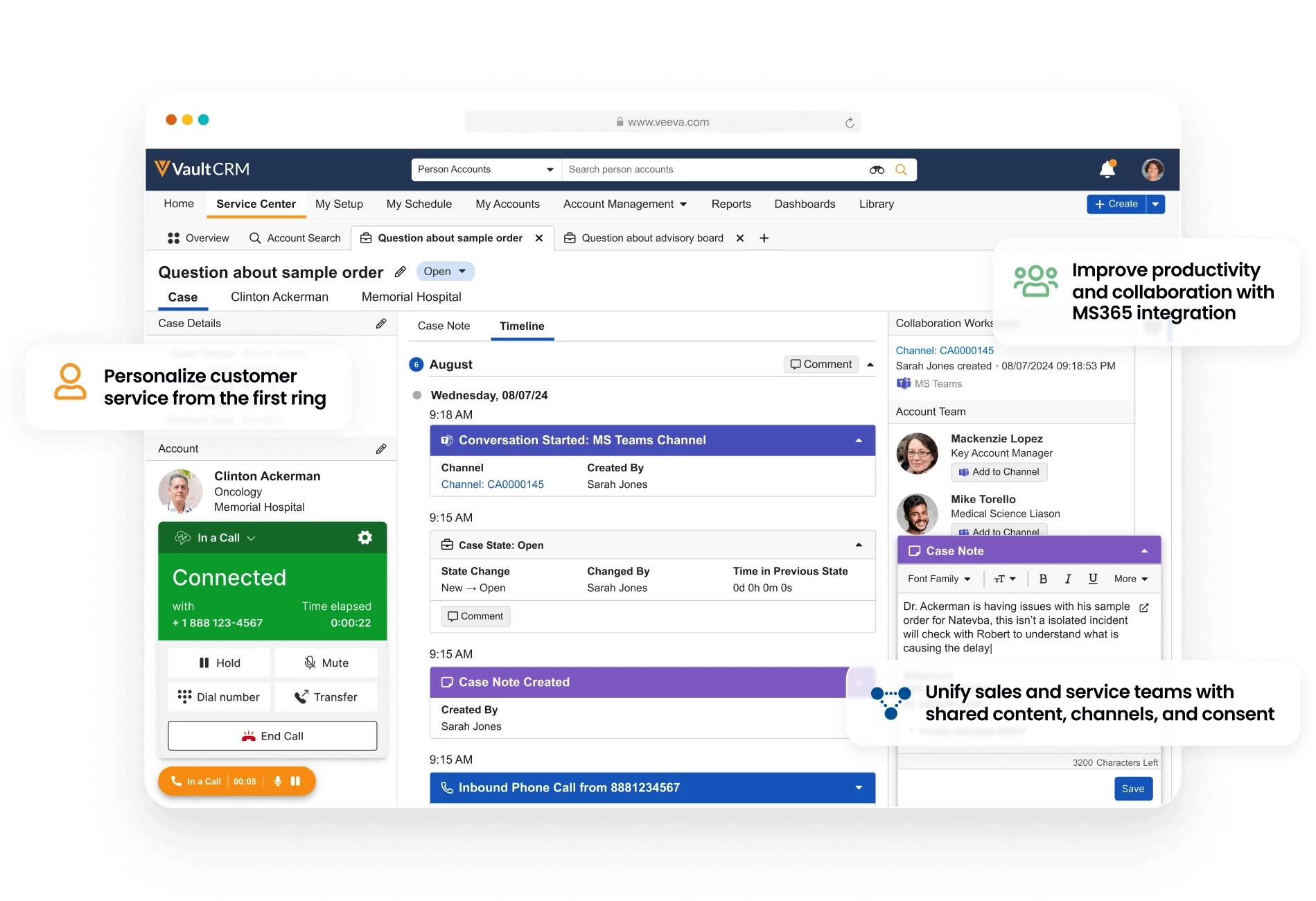Image resolution: width=1316 pixels, height=901 pixels.
Task: Open the Person Accounts dropdown
Action: click(486, 170)
